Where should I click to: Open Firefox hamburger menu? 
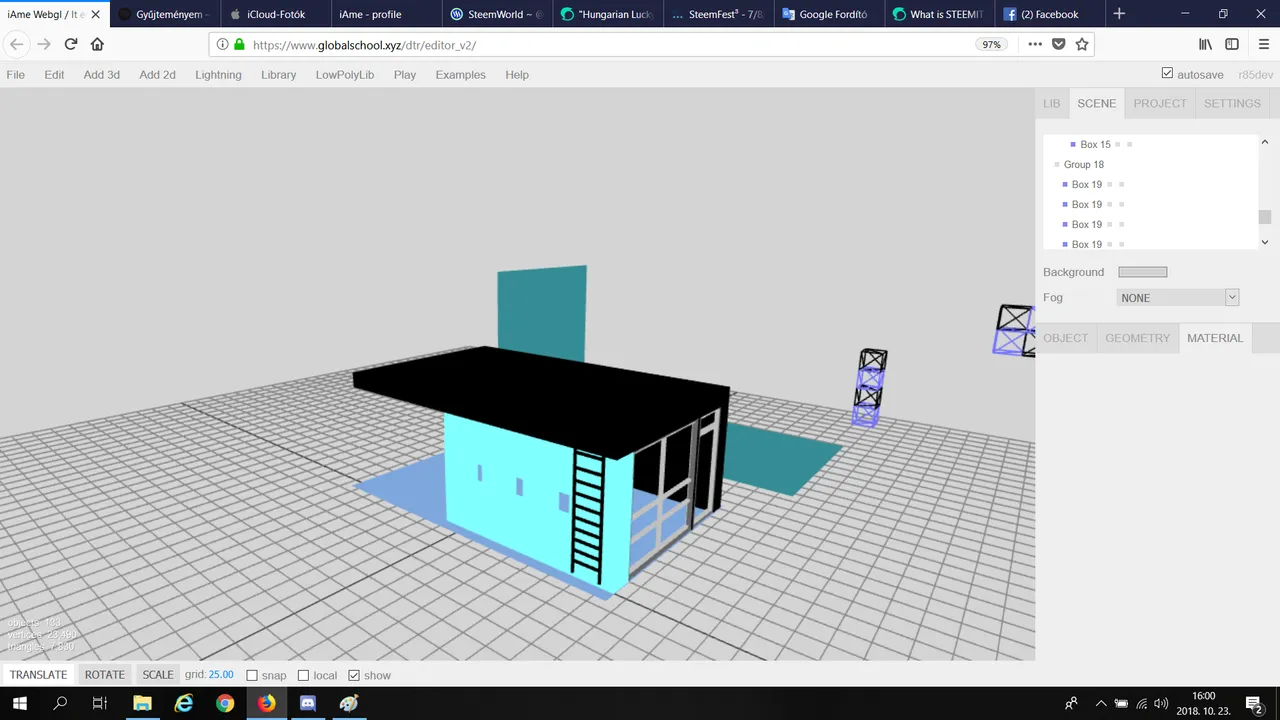click(x=1264, y=44)
